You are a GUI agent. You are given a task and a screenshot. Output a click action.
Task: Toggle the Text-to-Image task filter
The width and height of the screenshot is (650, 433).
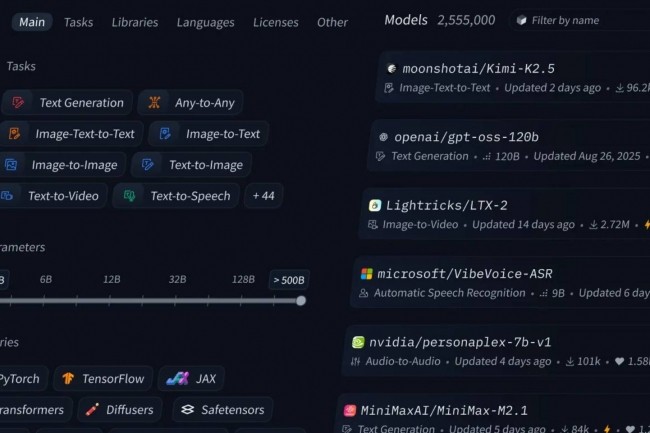coord(192,165)
